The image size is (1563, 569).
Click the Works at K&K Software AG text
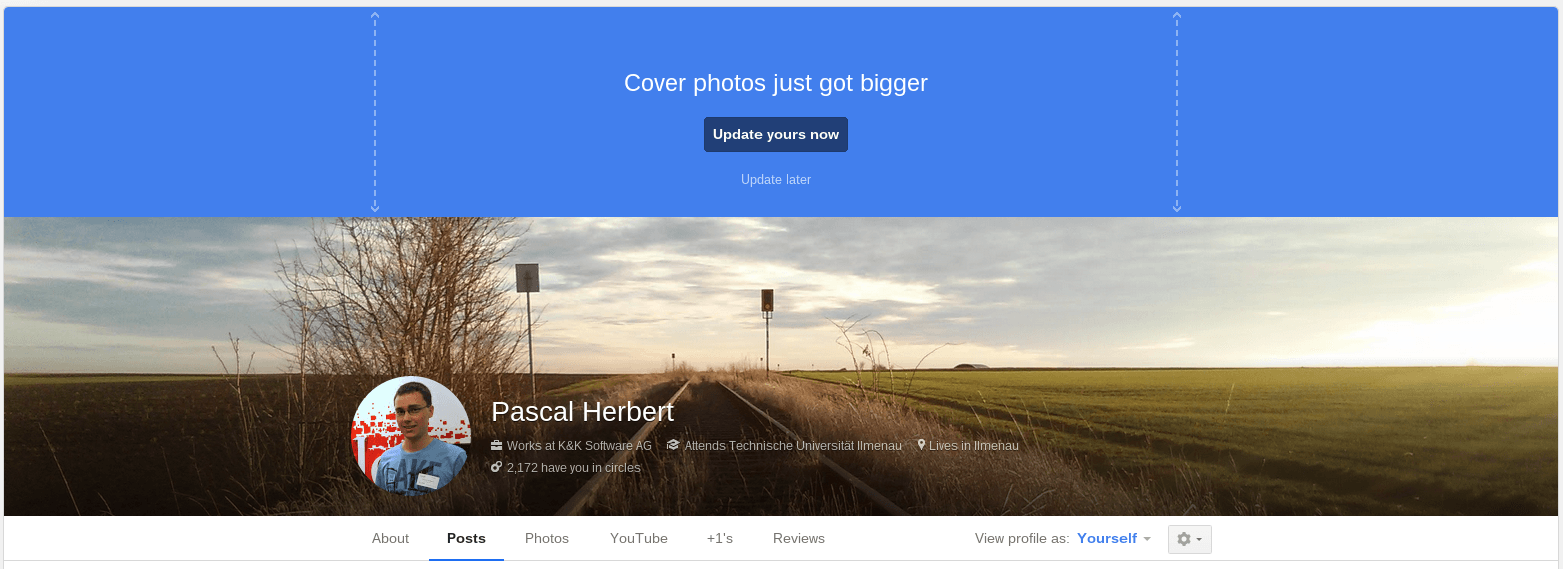[579, 446]
